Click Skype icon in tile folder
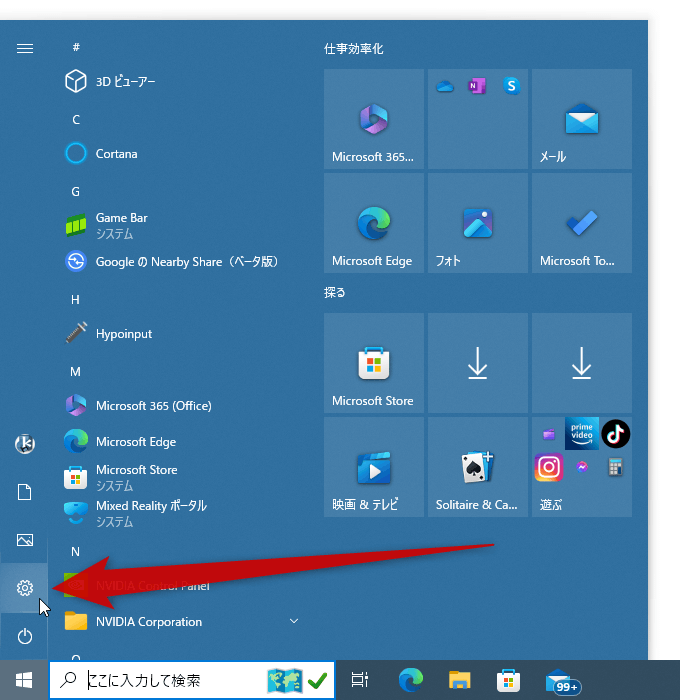Screen dimensions: 680x700 [512, 86]
